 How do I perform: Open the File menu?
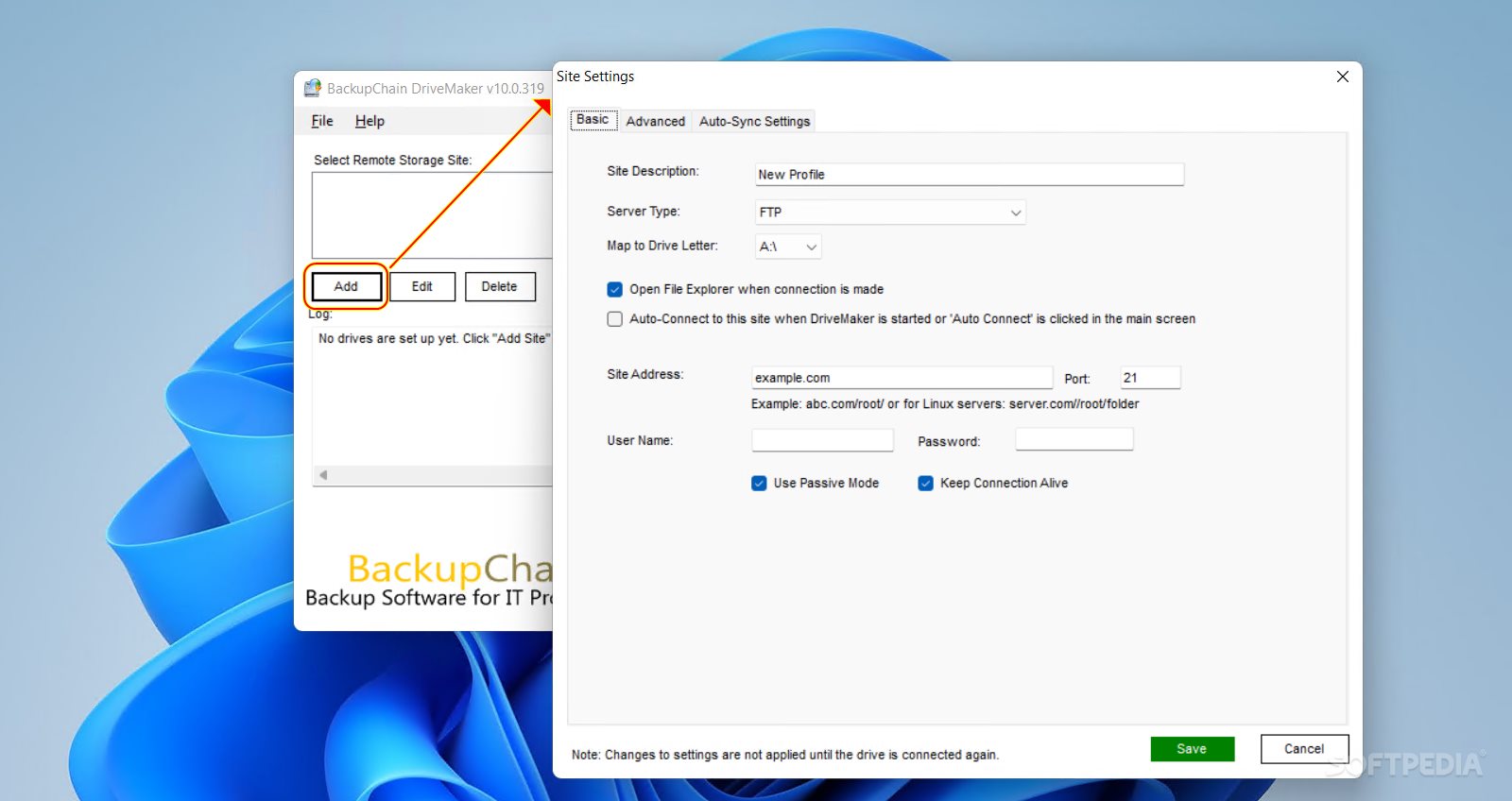click(322, 121)
